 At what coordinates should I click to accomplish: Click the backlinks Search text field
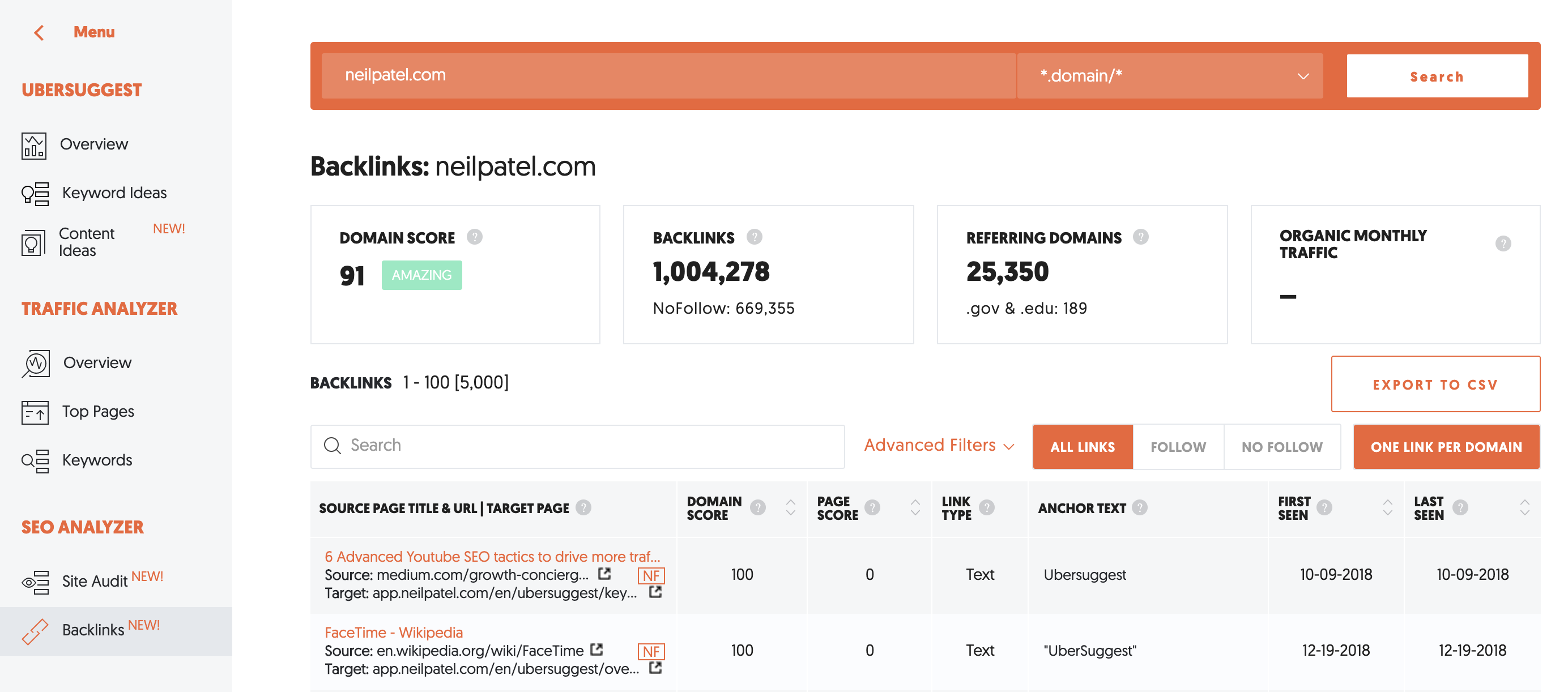(x=577, y=446)
